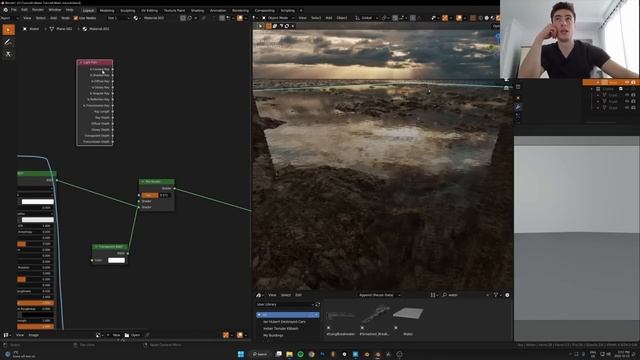Click Plane.002 mesh in breadcrumb
The height and width of the screenshot is (360, 640).
[x=61, y=29]
